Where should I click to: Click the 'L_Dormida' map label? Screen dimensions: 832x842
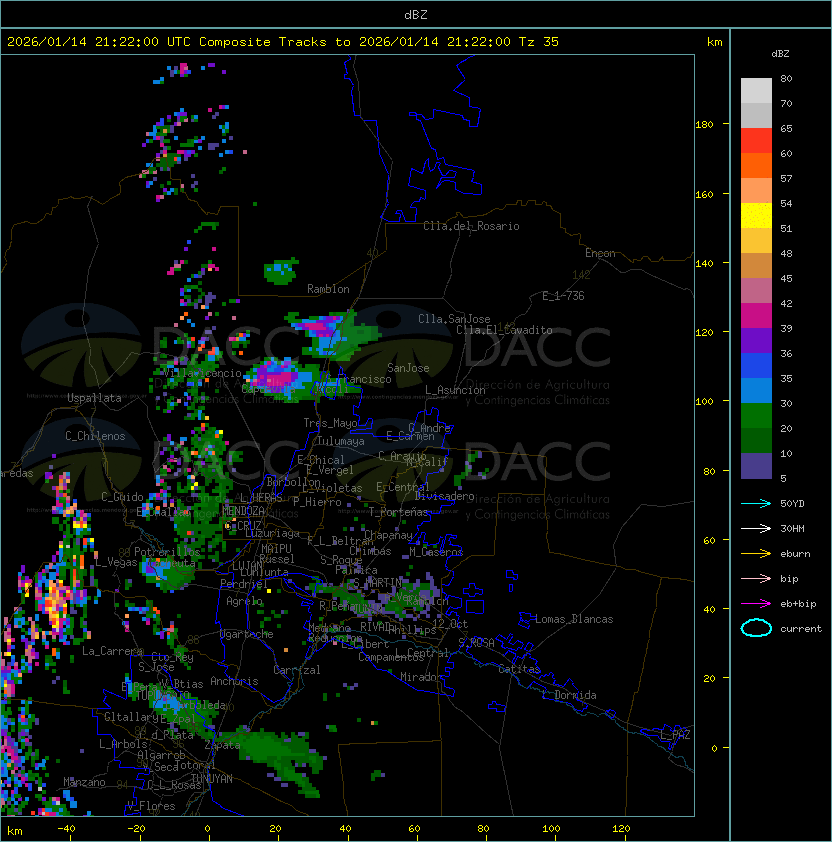pos(569,695)
